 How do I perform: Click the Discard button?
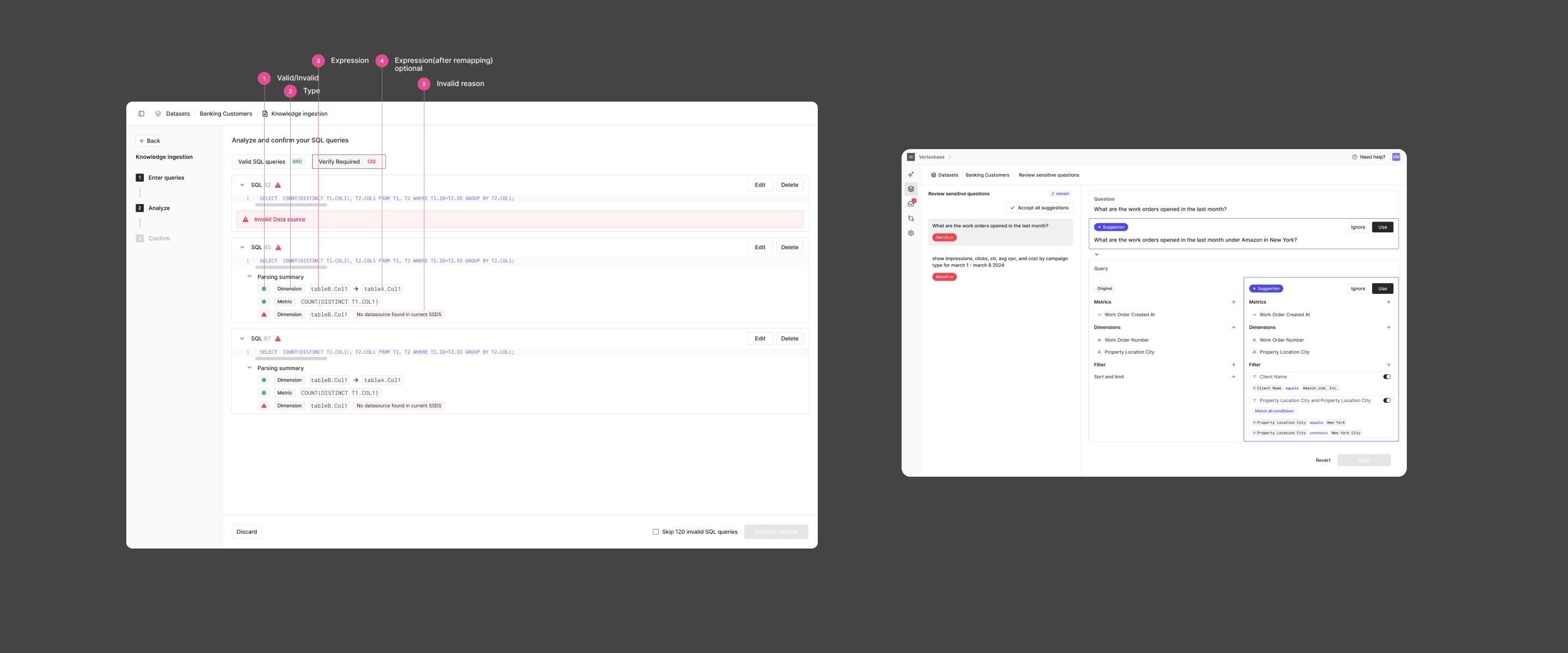[247, 532]
